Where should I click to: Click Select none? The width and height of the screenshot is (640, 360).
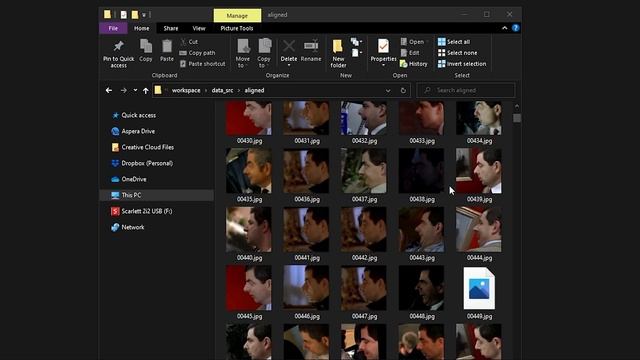(457, 53)
